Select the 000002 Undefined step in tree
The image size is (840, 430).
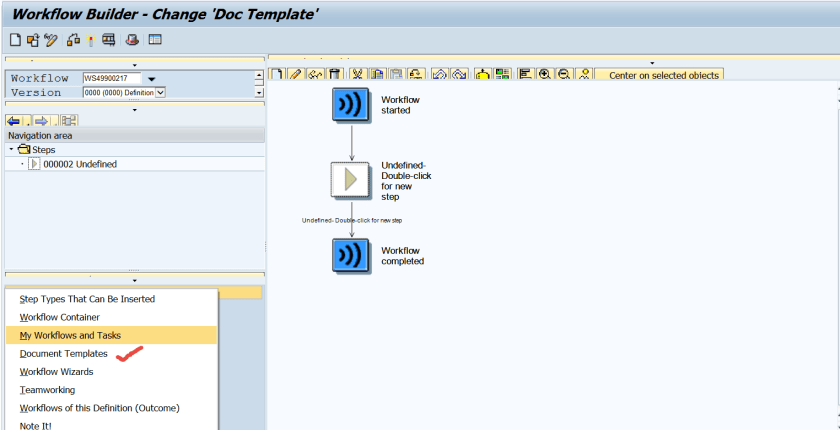point(80,164)
